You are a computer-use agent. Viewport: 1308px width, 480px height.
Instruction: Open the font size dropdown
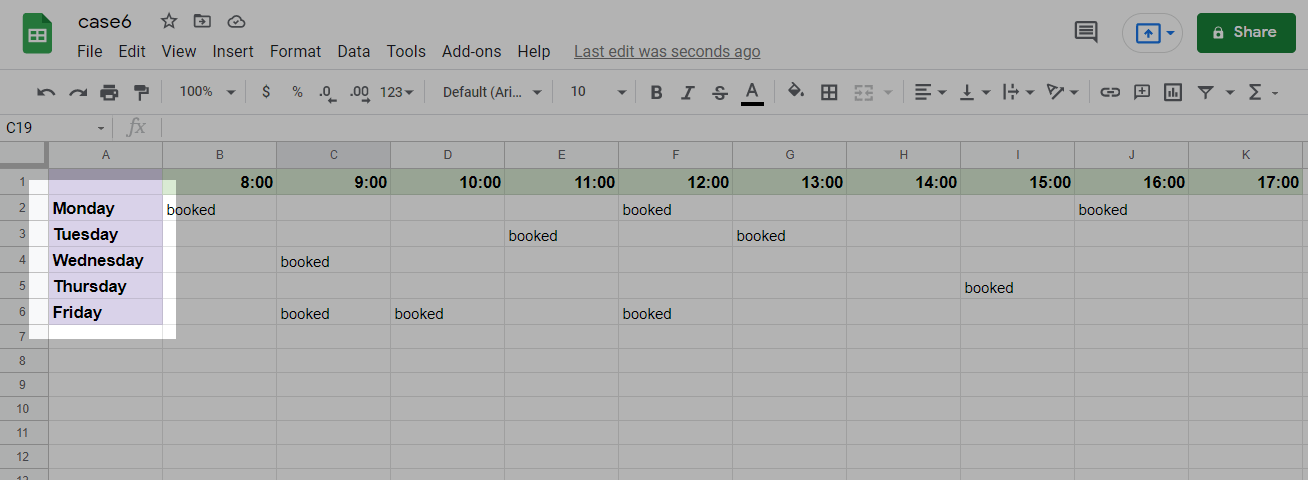tap(598, 92)
